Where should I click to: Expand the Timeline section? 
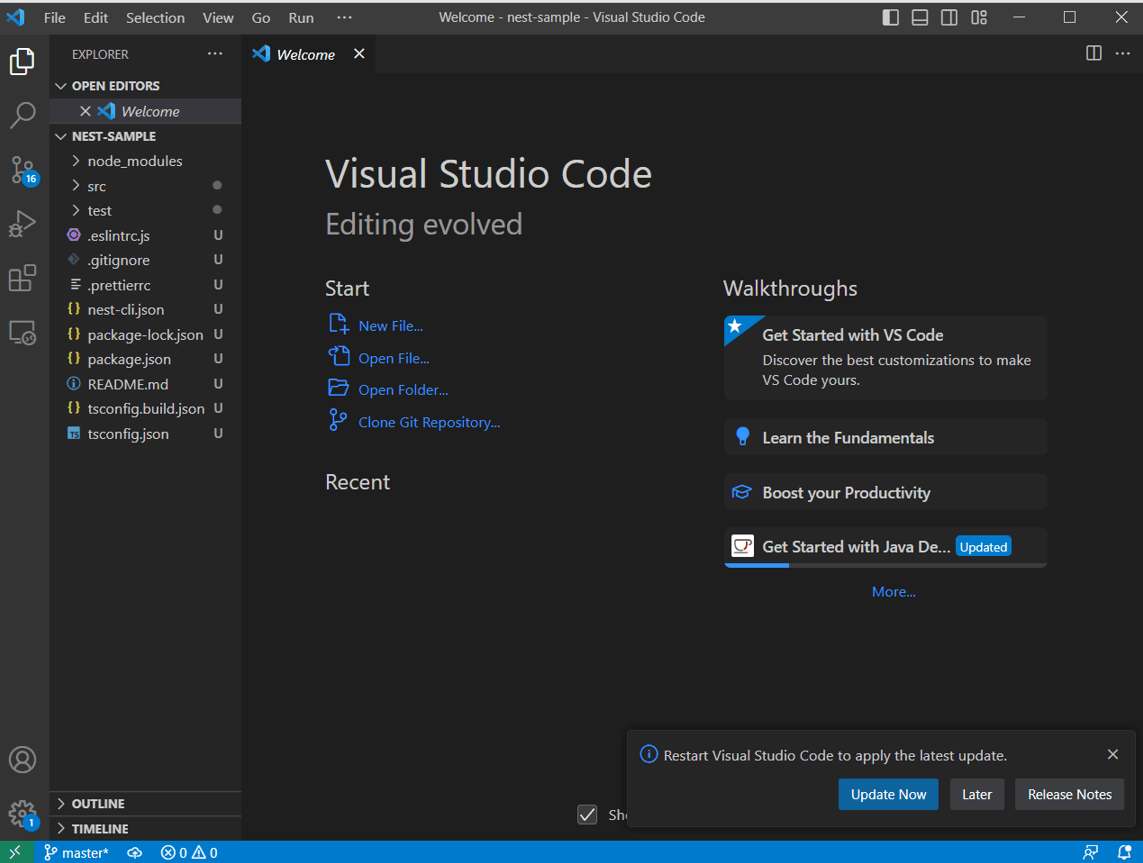tap(145, 829)
